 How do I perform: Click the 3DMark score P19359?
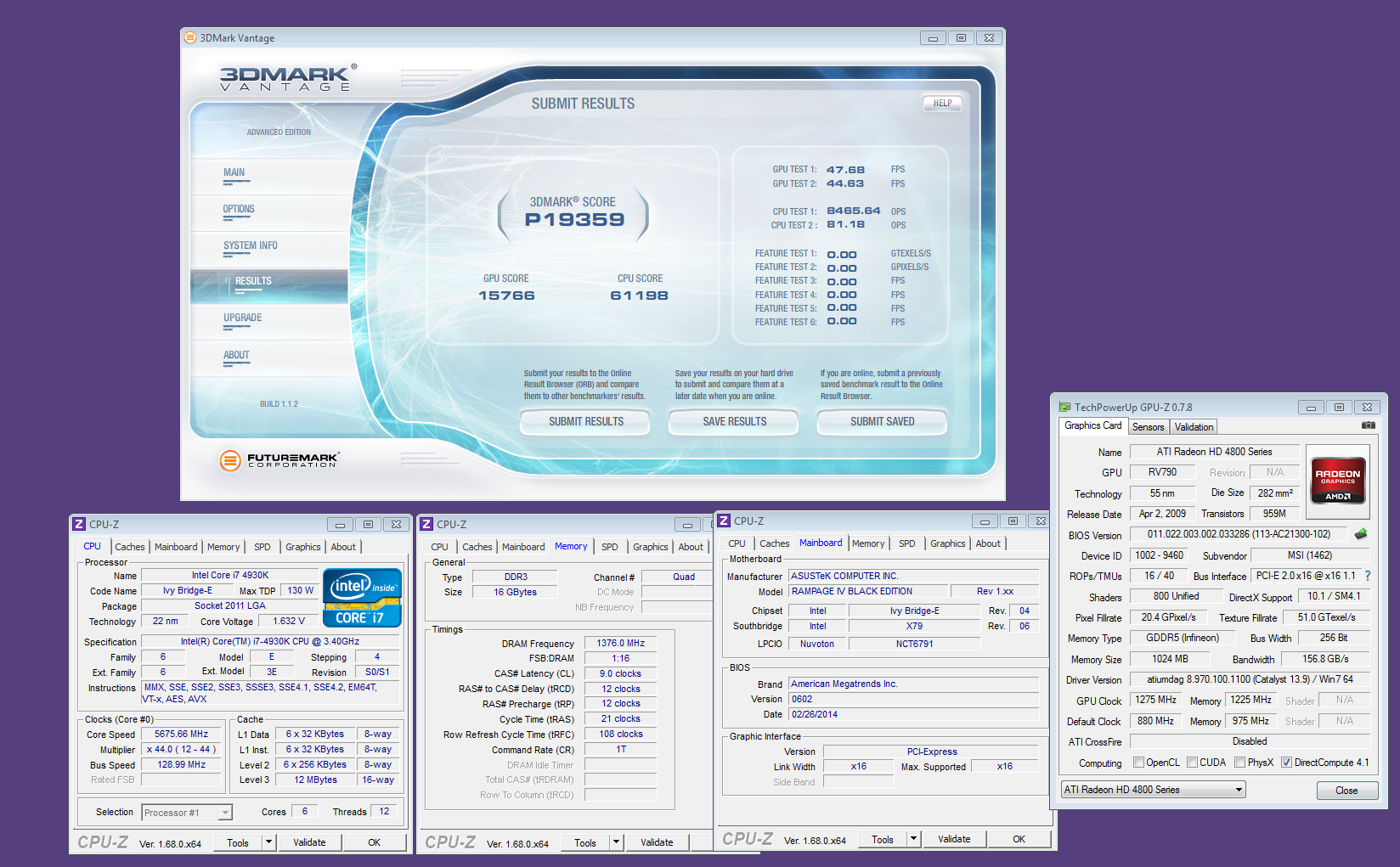pos(574,220)
